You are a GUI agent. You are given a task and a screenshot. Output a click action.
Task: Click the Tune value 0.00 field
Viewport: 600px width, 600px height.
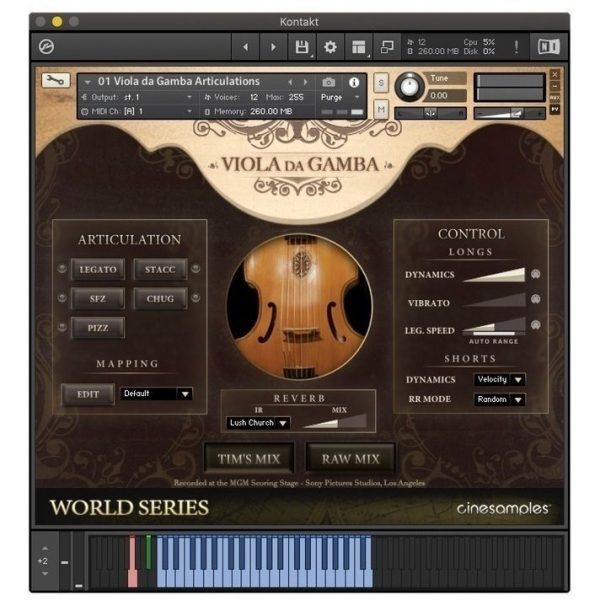point(445,95)
